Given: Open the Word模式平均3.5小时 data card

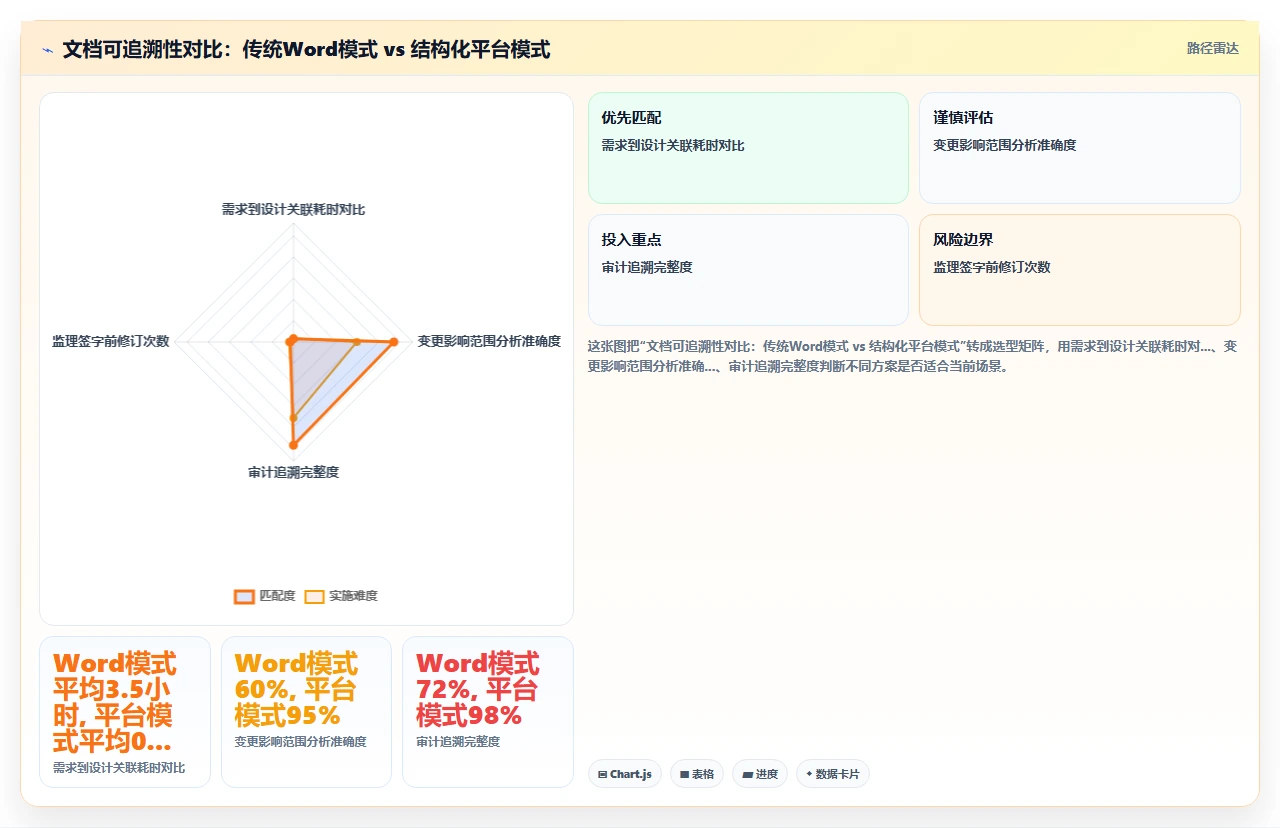Looking at the screenshot, I should coord(125,712).
